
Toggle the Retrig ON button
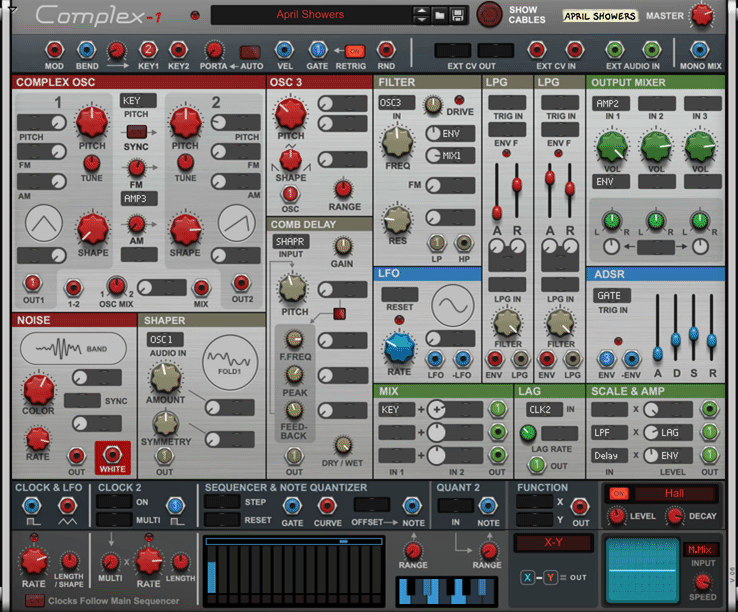point(354,50)
